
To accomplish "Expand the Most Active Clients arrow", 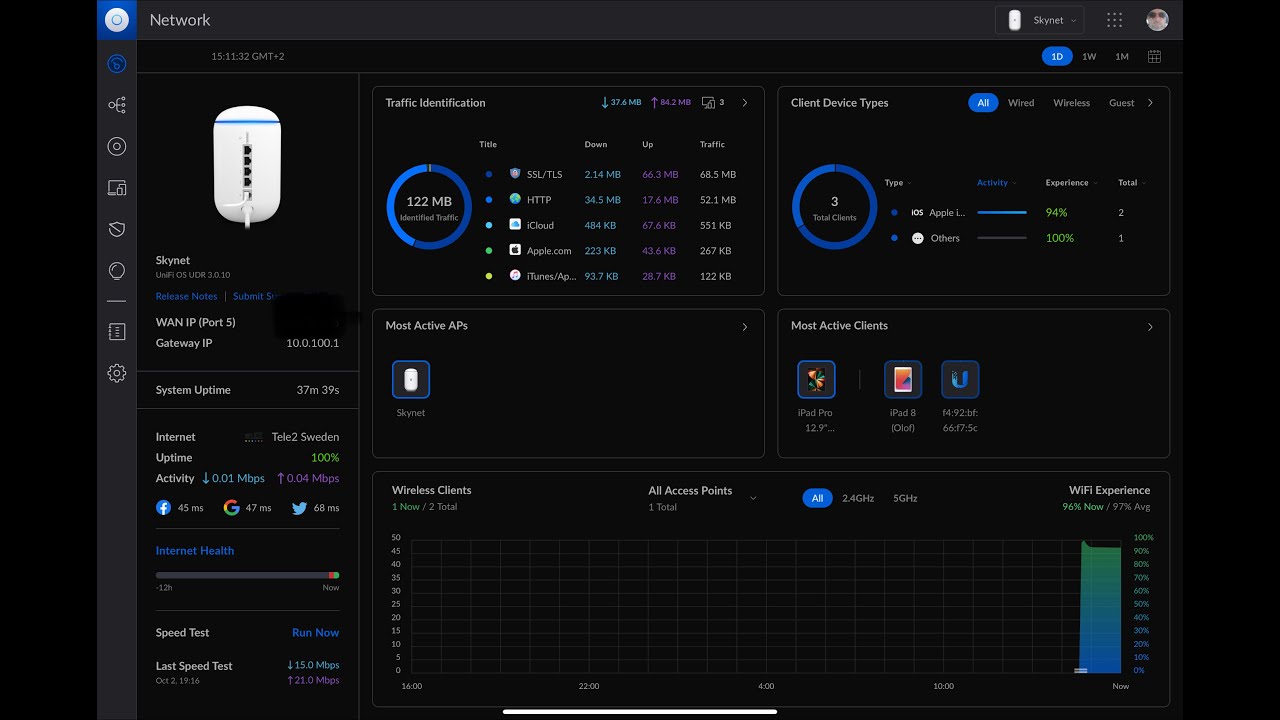I will click(x=1150, y=326).
